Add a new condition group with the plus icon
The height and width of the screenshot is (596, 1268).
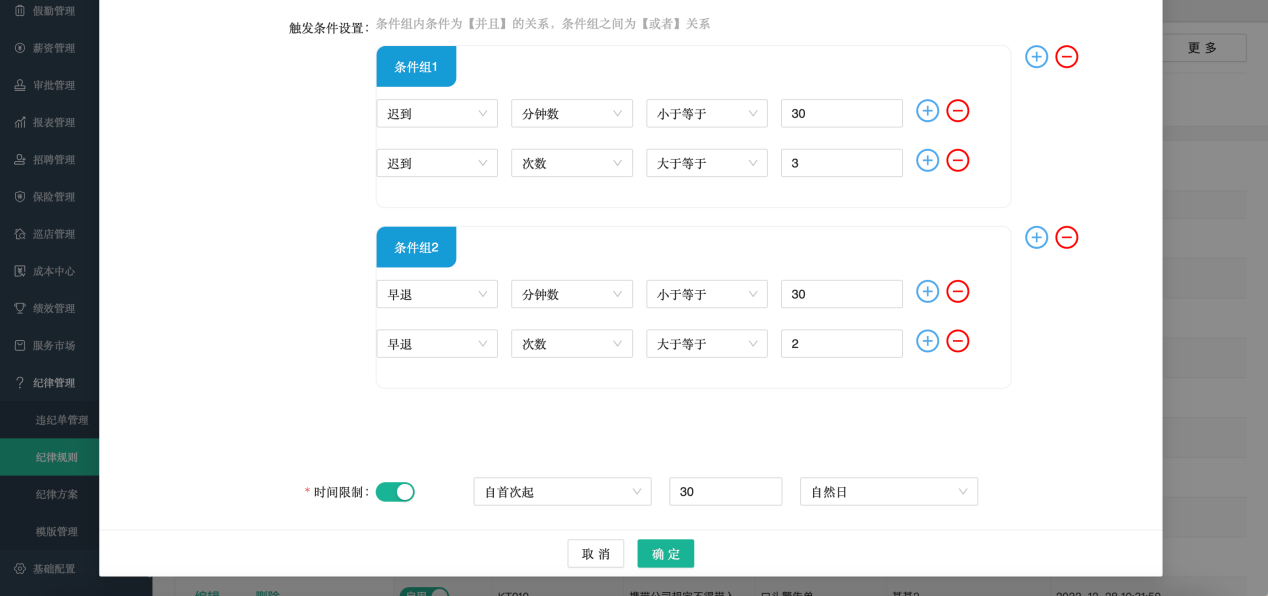[1036, 57]
